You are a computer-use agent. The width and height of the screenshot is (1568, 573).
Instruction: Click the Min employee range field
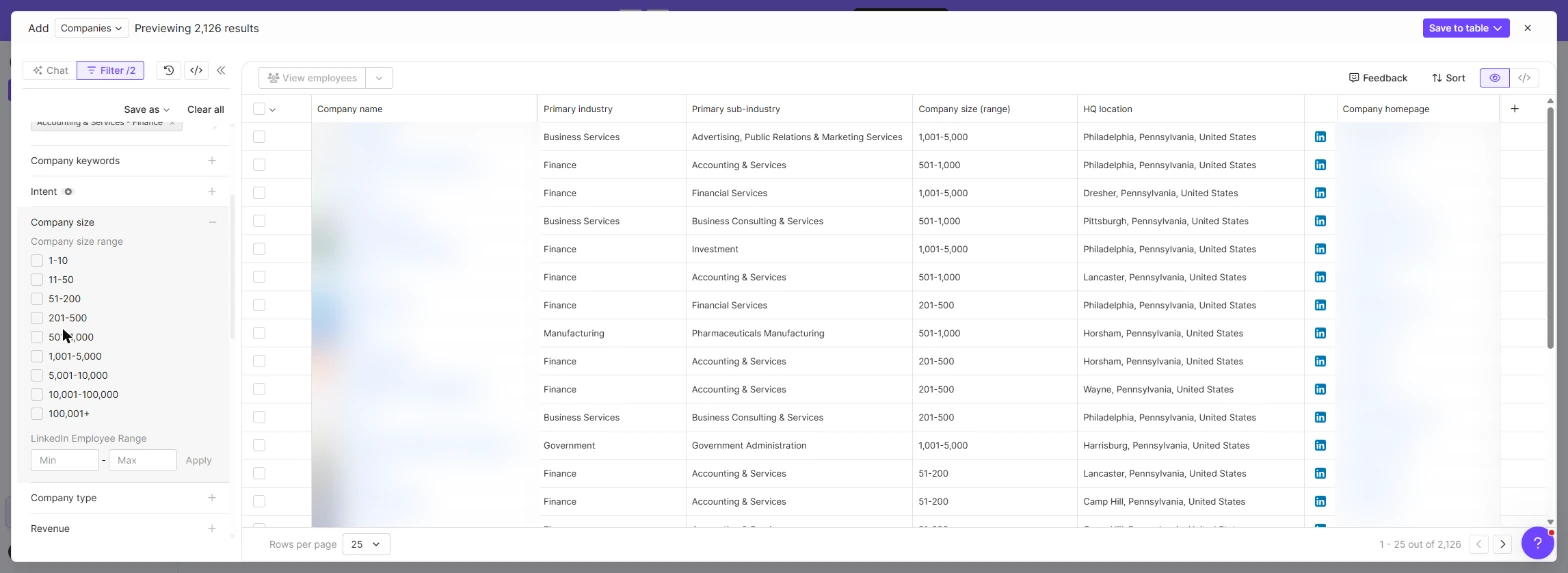[x=65, y=460]
